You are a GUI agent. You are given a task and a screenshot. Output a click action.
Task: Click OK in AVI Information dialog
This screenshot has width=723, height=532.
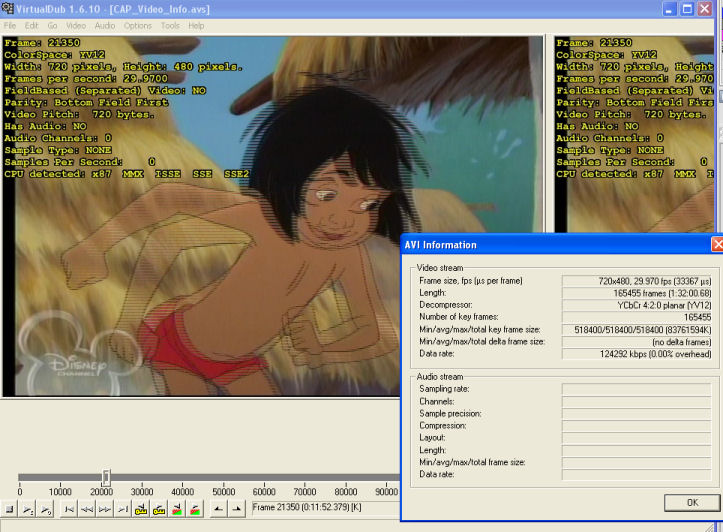pos(692,502)
